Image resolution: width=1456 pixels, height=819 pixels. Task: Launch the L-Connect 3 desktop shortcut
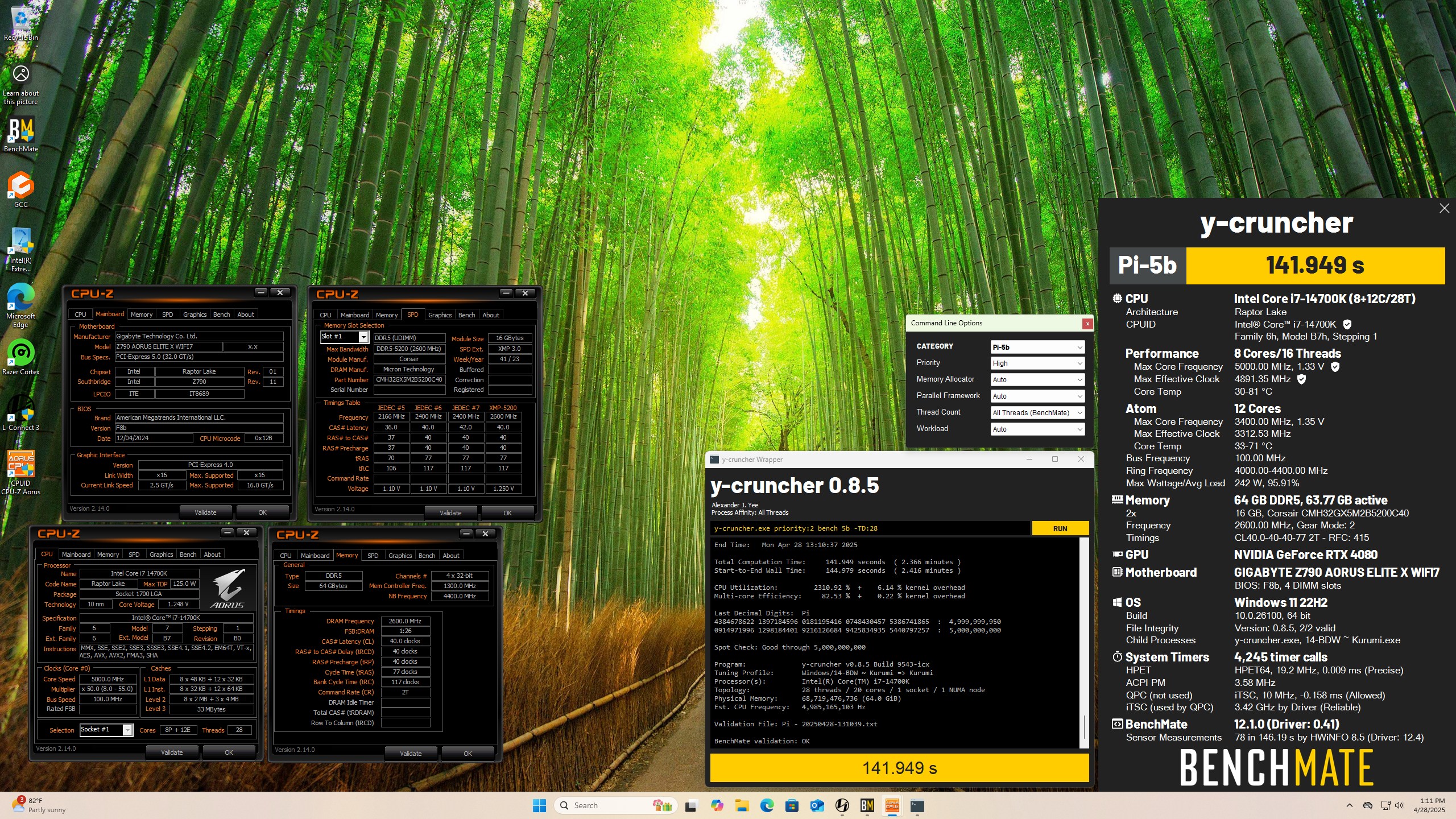[20, 413]
